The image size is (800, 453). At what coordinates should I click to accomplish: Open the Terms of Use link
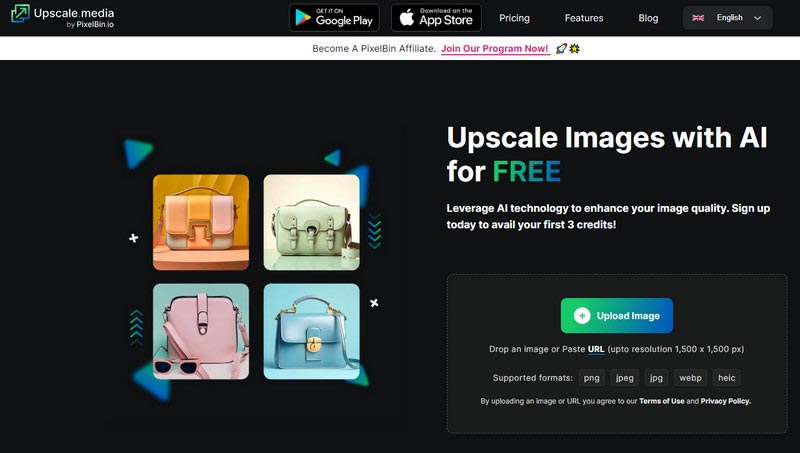point(662,401)
